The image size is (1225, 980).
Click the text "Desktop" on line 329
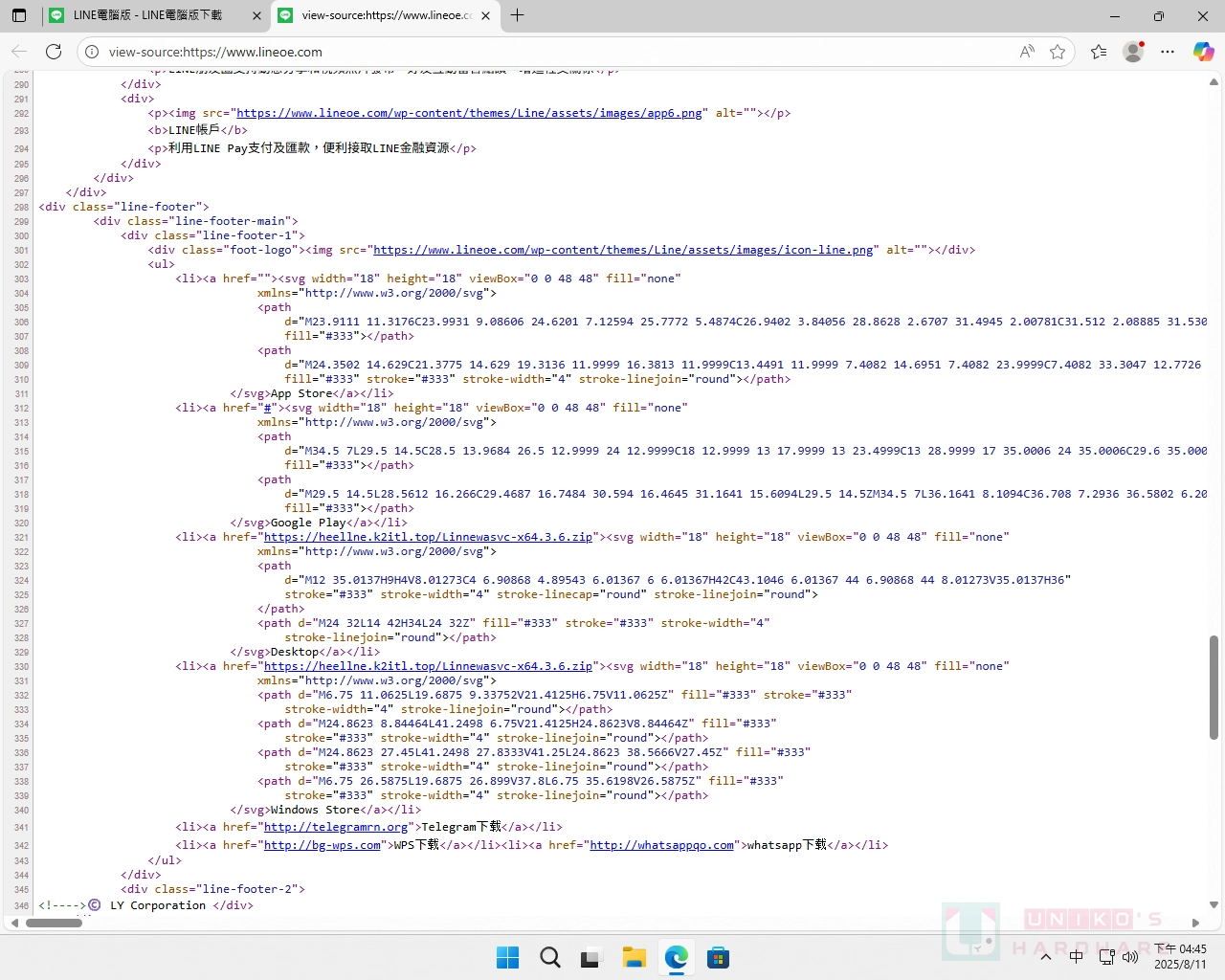click(x=295, y=652)
